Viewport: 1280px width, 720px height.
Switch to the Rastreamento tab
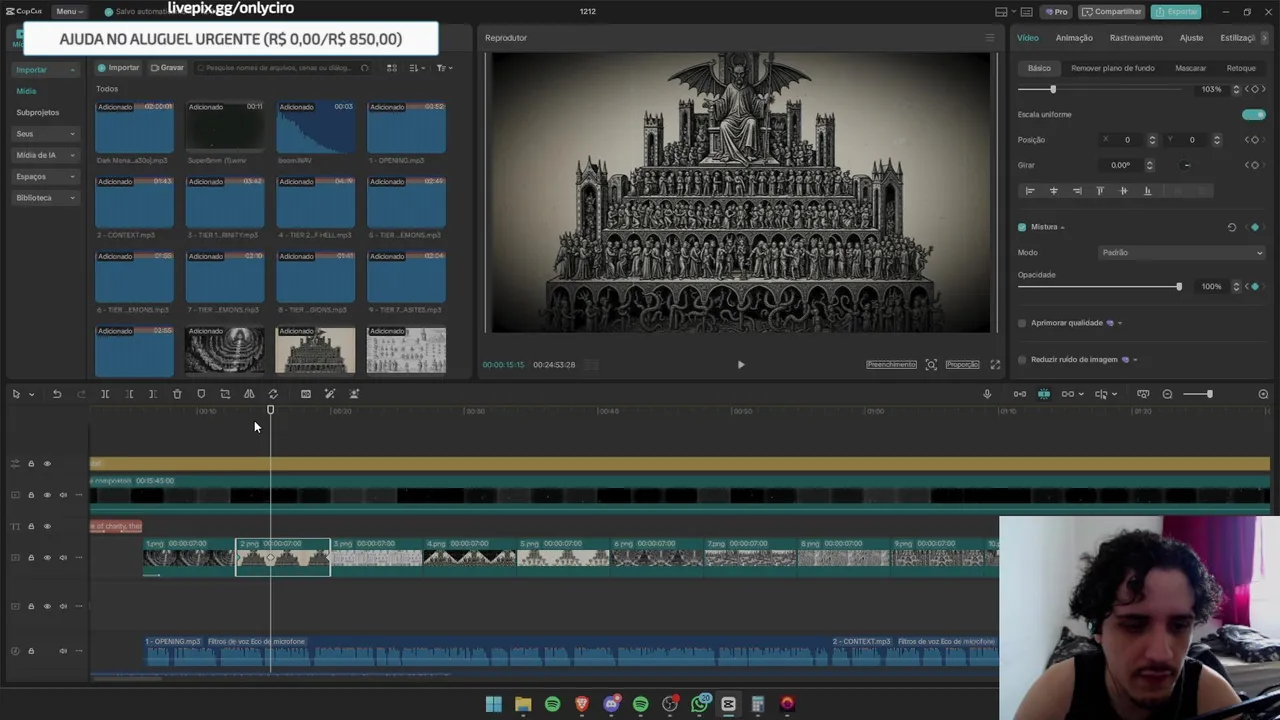coord(1136,38)
